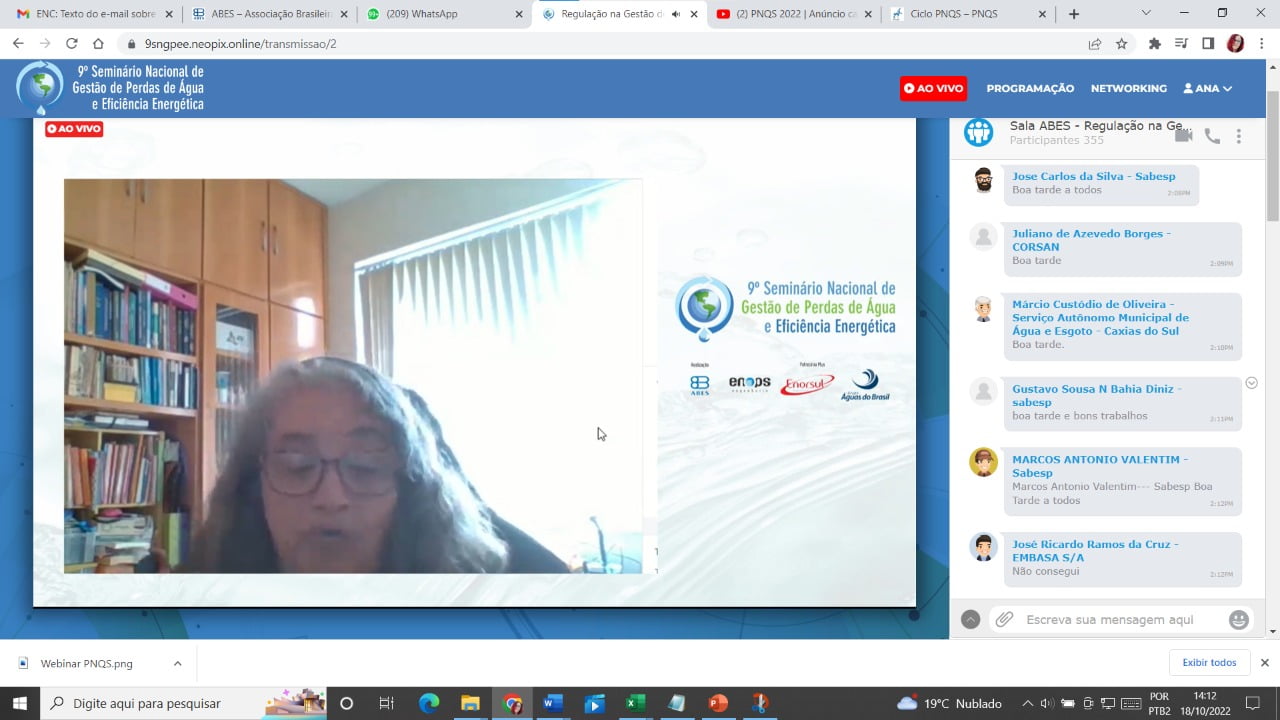The width and height of the screenshot is (1280, 720).
Task: Open the browser extensions puzzle icon
Action: pos(1155,44)
